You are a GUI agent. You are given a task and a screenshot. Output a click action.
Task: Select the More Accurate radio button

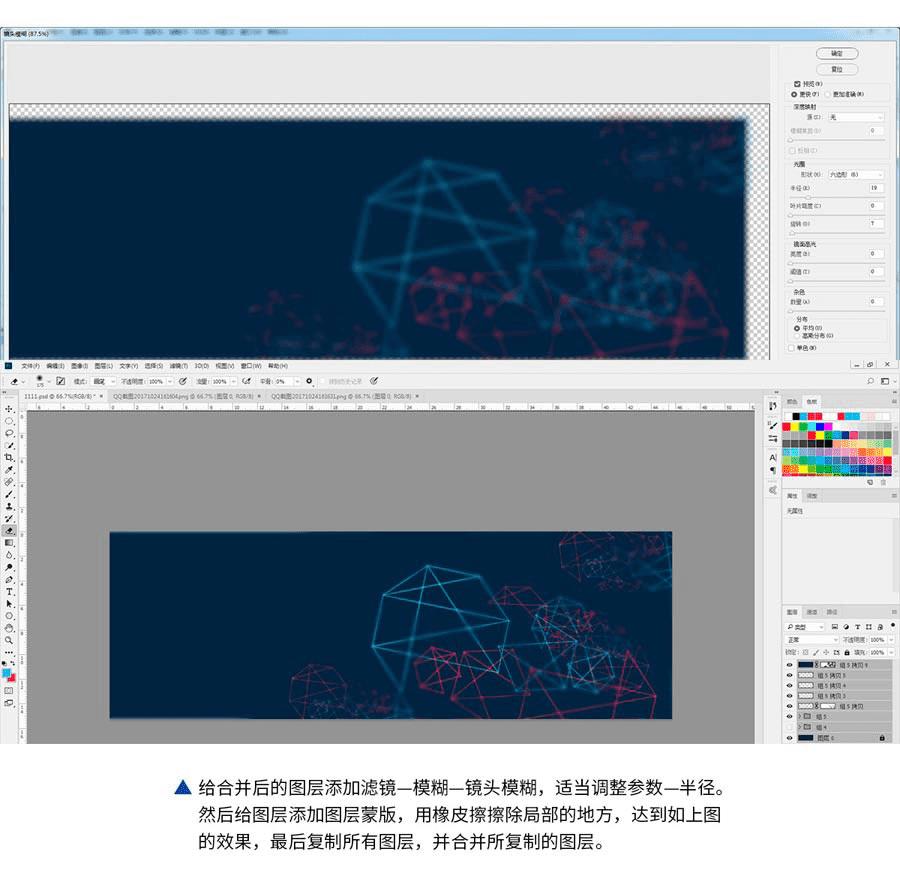(828, 94)
